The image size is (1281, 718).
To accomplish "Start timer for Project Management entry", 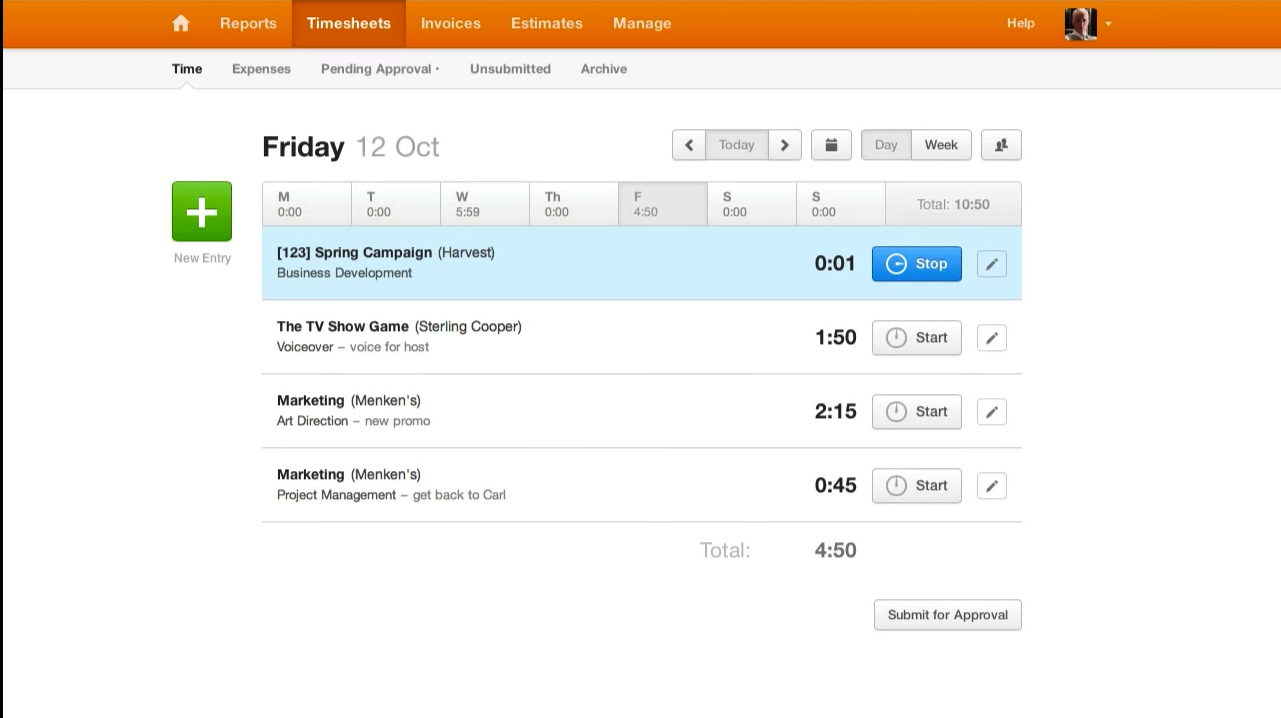I will [917, 486].
